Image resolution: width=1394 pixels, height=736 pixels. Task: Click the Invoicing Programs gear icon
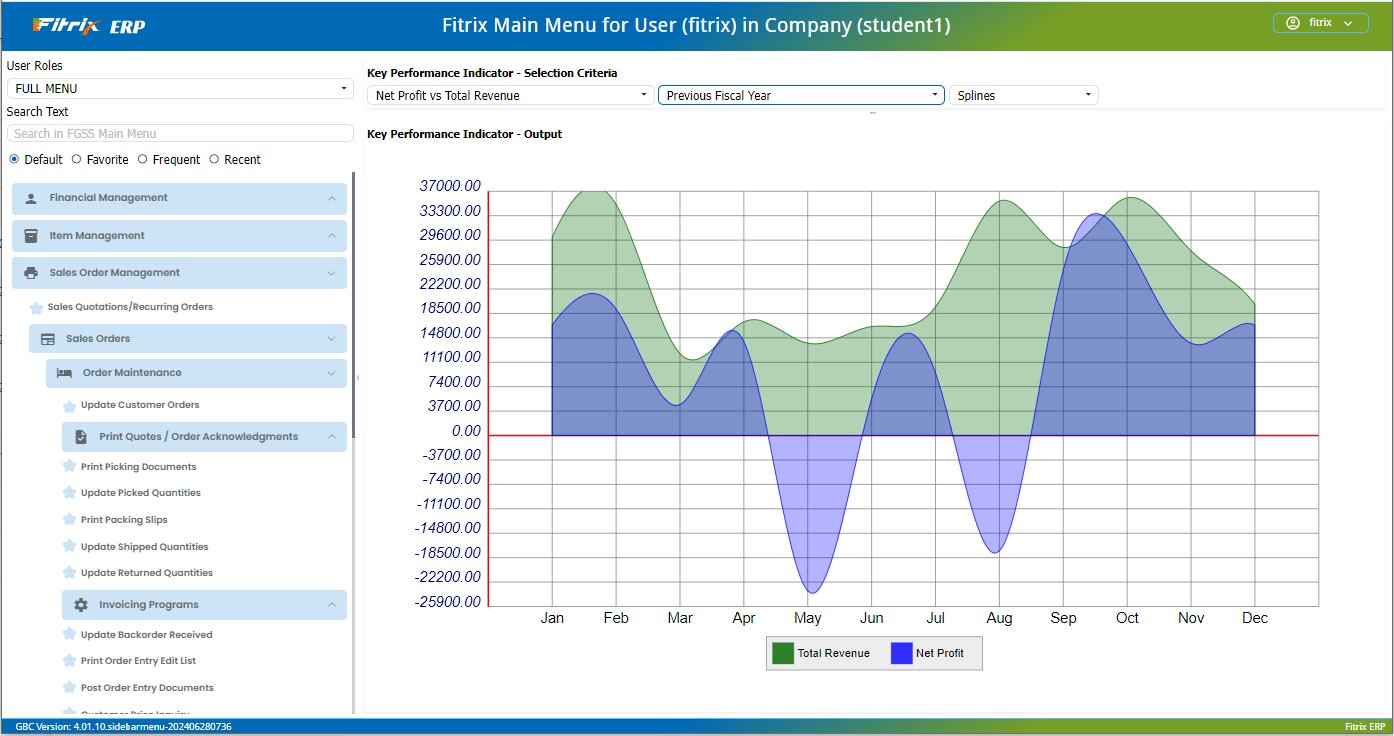(x=81, y=605)
